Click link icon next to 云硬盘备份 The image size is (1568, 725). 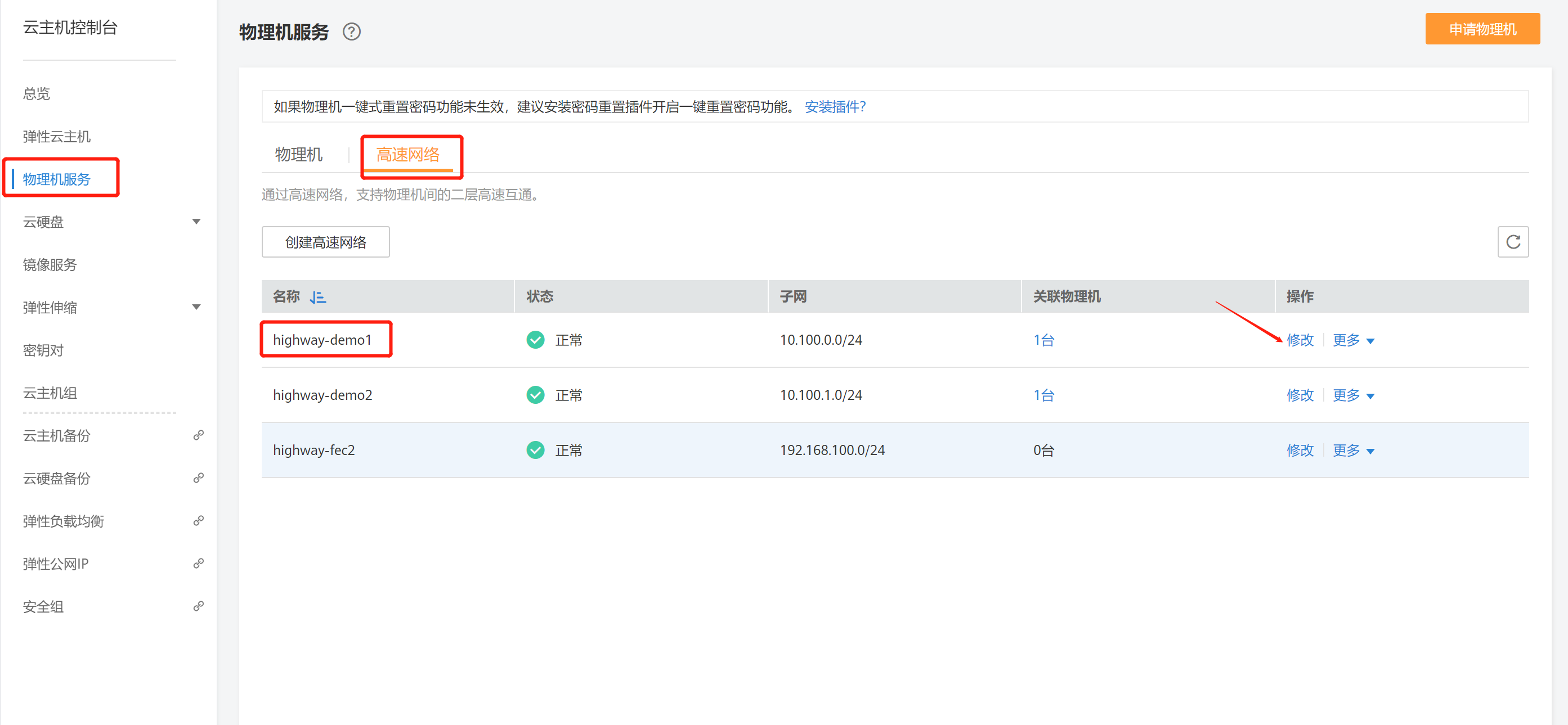[198, 478]
